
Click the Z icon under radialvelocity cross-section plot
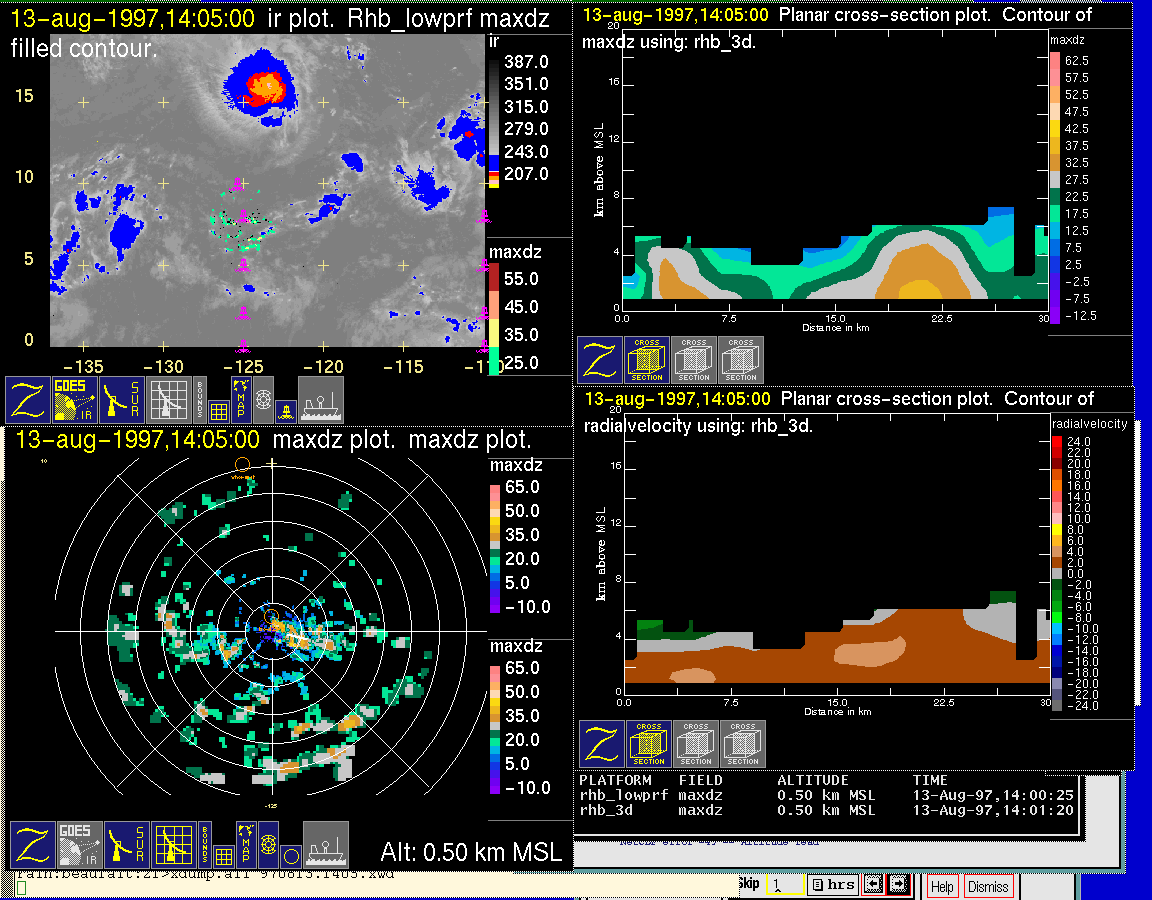coord(602,744)
